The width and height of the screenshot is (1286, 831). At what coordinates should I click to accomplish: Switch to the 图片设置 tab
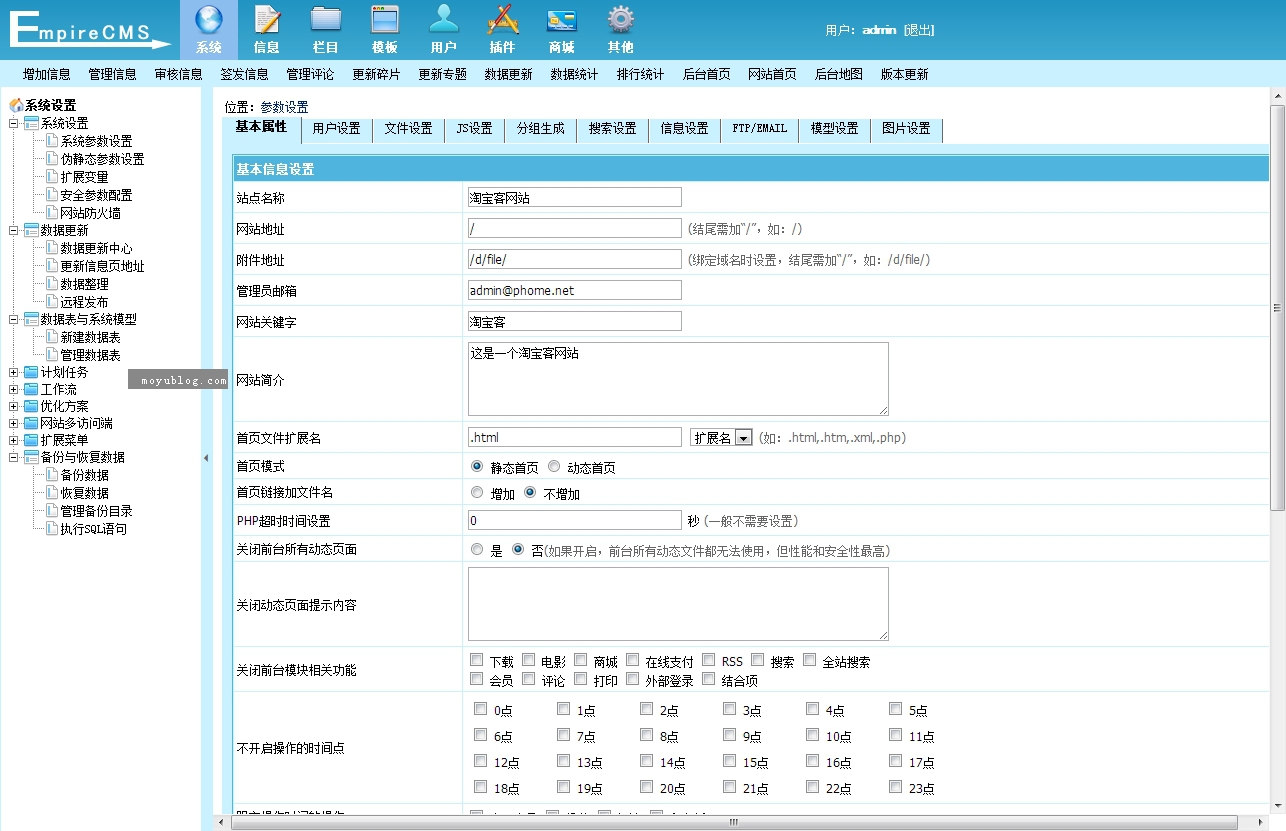pos(906,129)
